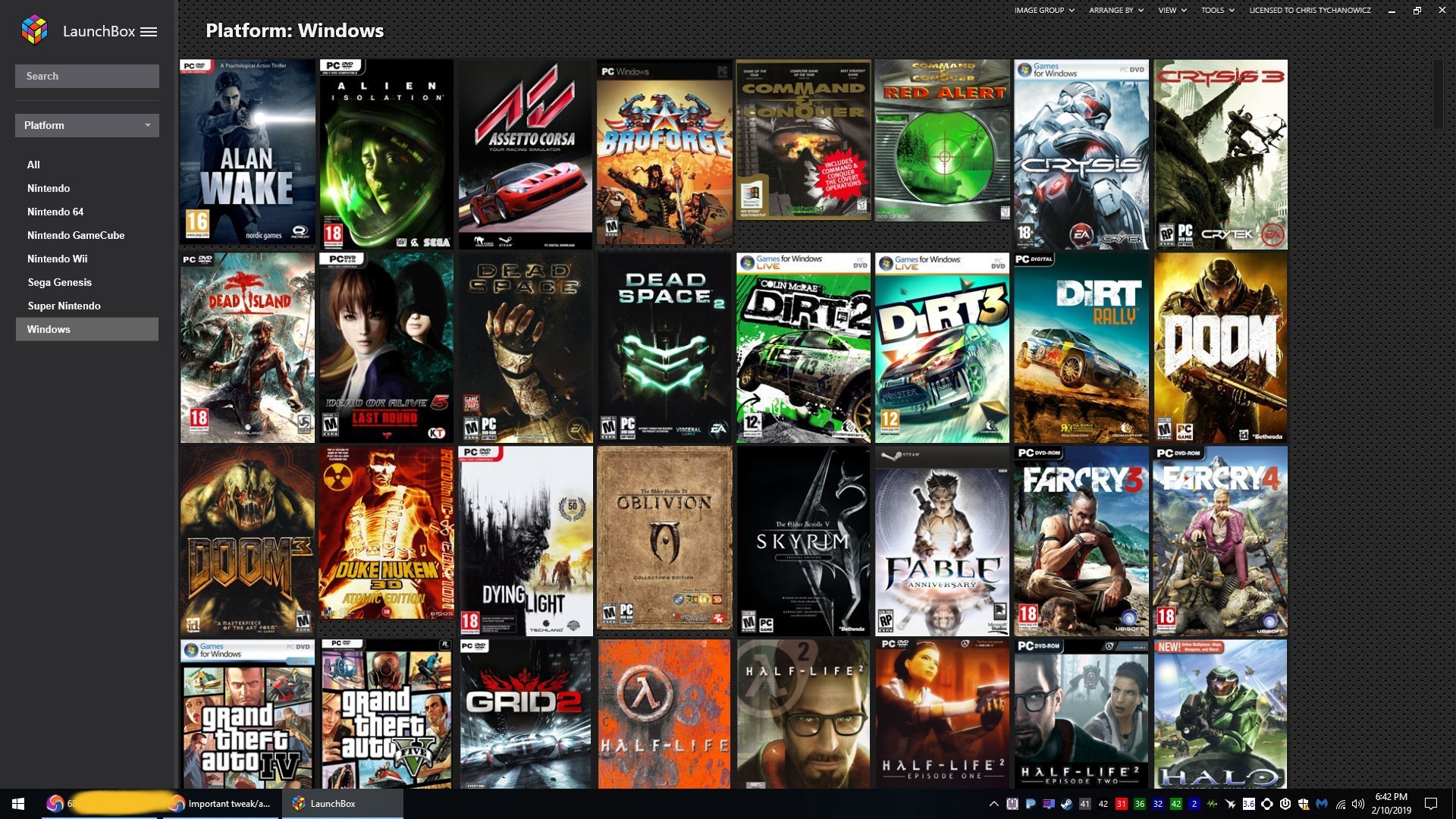The height and width of the screenshot is (819, 1456).
Task: Select the Grand Theft Auto V cover
Action: click(x=386, y=714)
